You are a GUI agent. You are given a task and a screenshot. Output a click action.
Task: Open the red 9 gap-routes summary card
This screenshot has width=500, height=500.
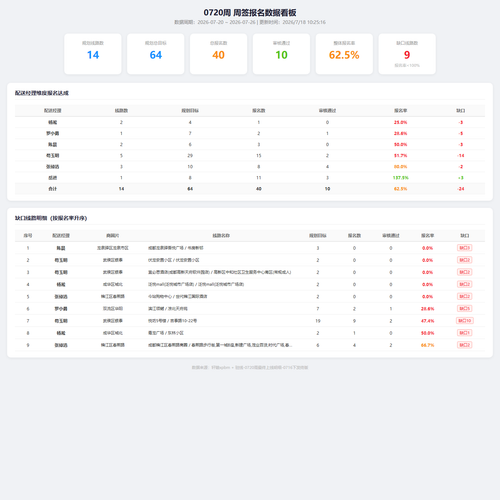[407, 54]
